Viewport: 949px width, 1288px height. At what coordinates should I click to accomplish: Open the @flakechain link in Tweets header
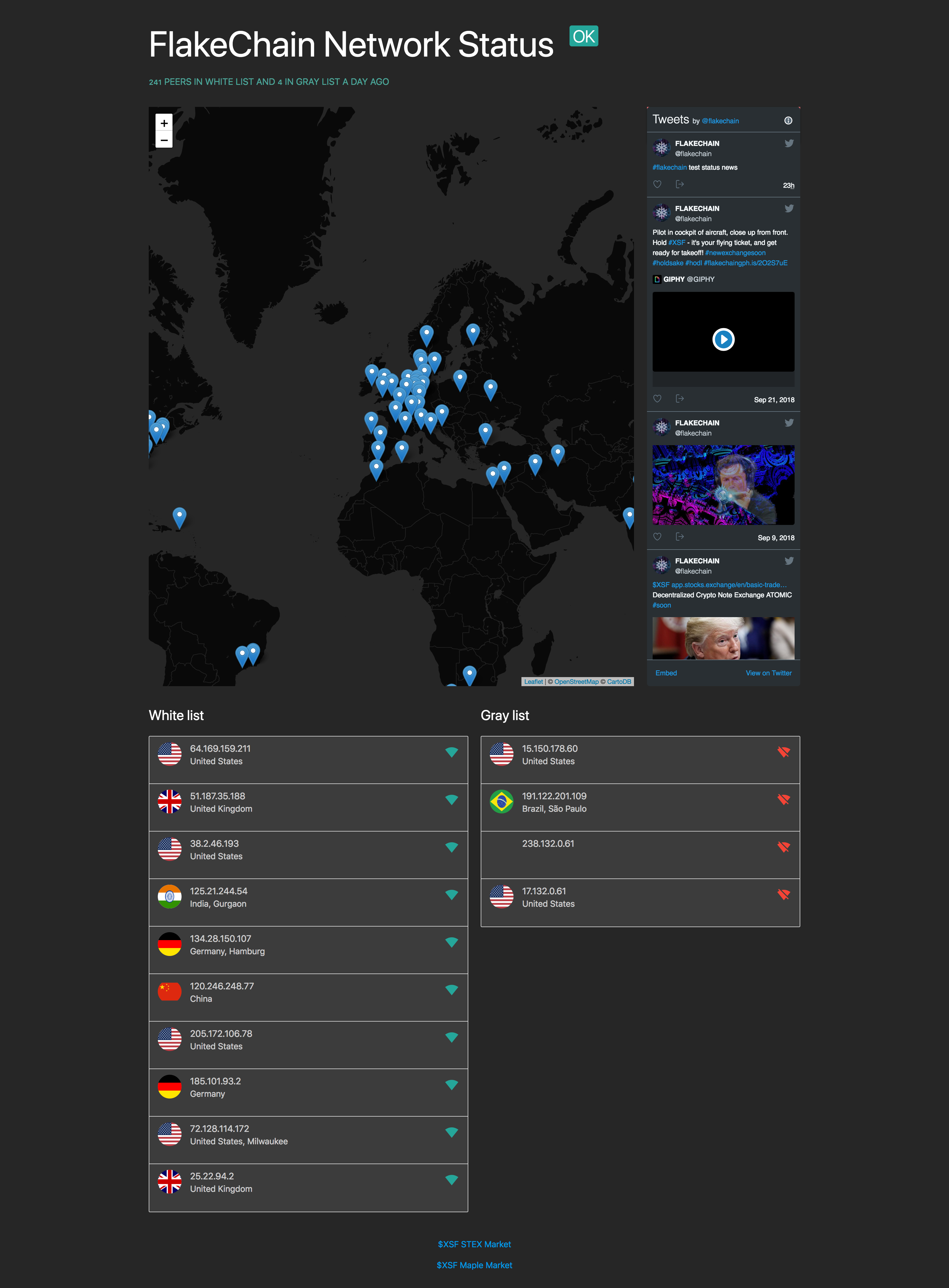tap(720, 121)
